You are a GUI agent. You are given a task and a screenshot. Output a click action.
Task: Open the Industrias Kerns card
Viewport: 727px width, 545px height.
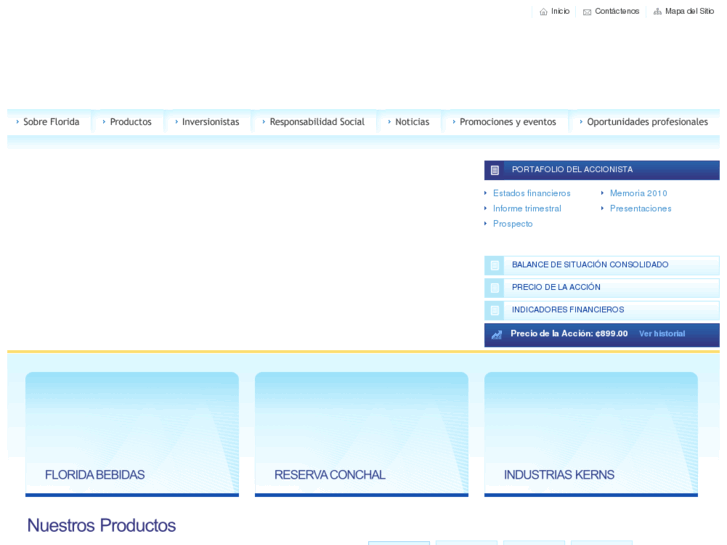pyautogui.click(x=591, y=434)
